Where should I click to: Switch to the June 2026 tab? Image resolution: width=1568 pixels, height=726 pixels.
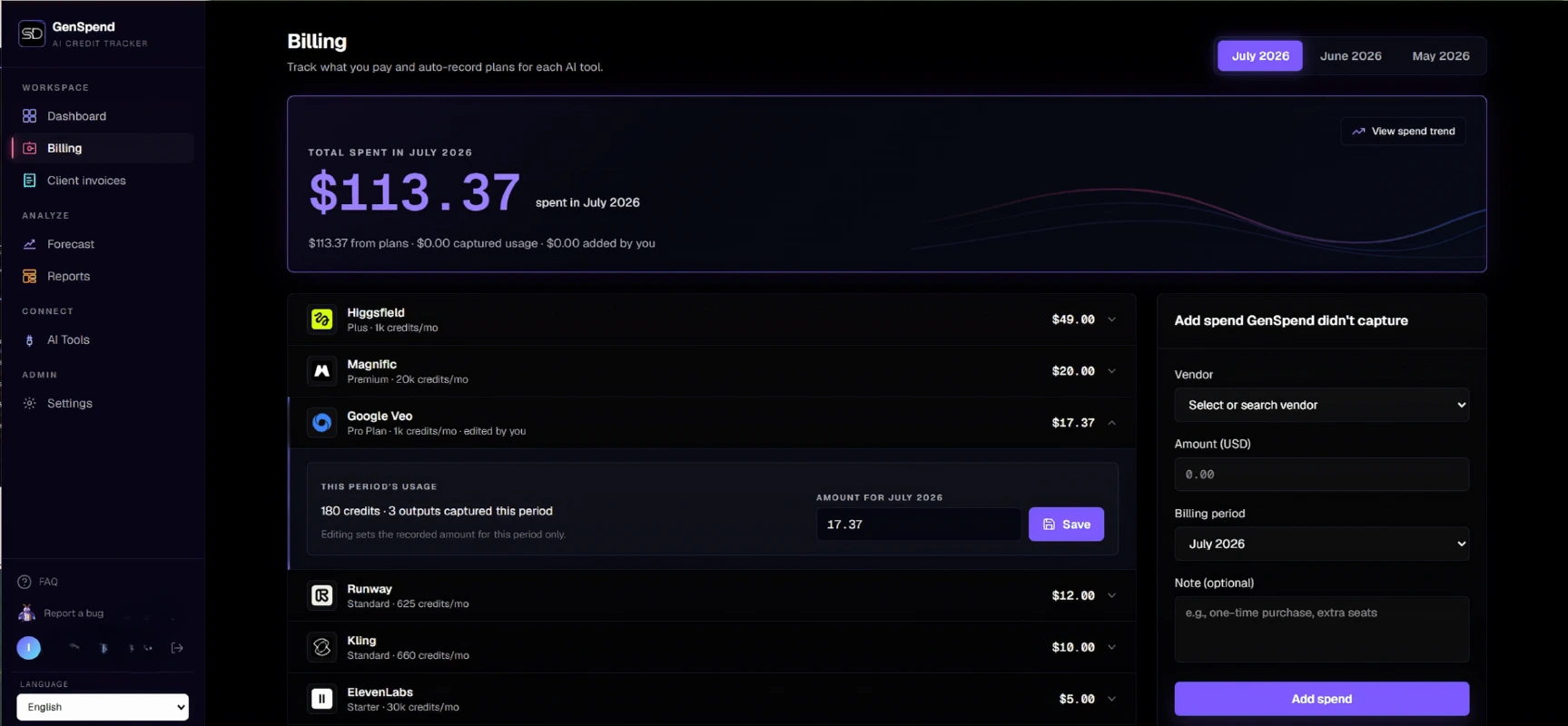pos(1350,55)
